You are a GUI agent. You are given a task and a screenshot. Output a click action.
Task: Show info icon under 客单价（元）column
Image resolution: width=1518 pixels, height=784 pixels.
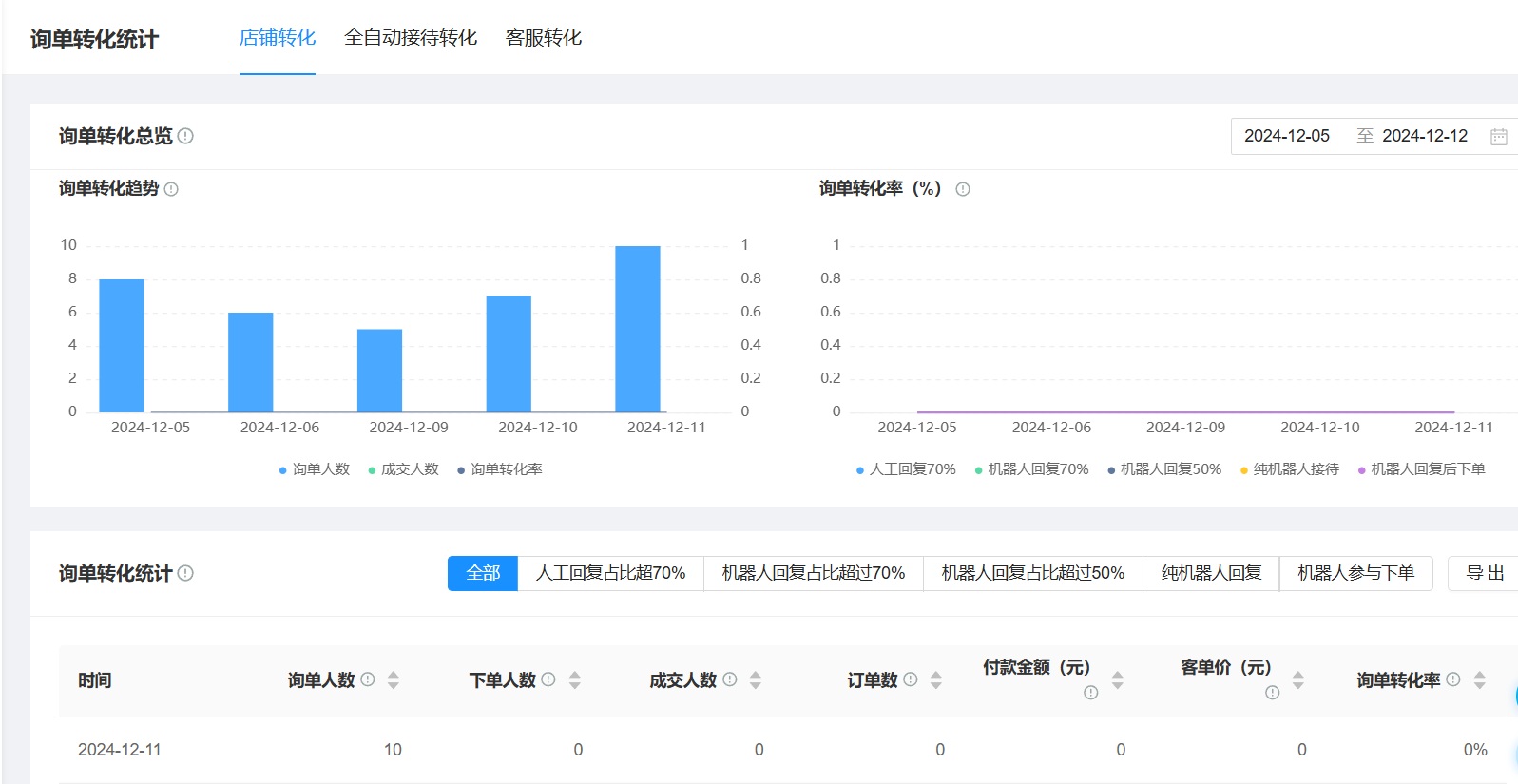click(1273, 693)
